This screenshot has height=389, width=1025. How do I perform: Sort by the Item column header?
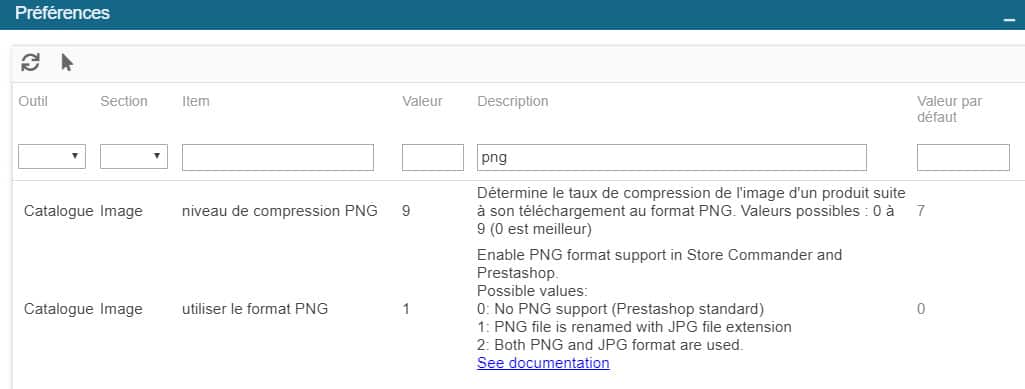coord(195,101)
